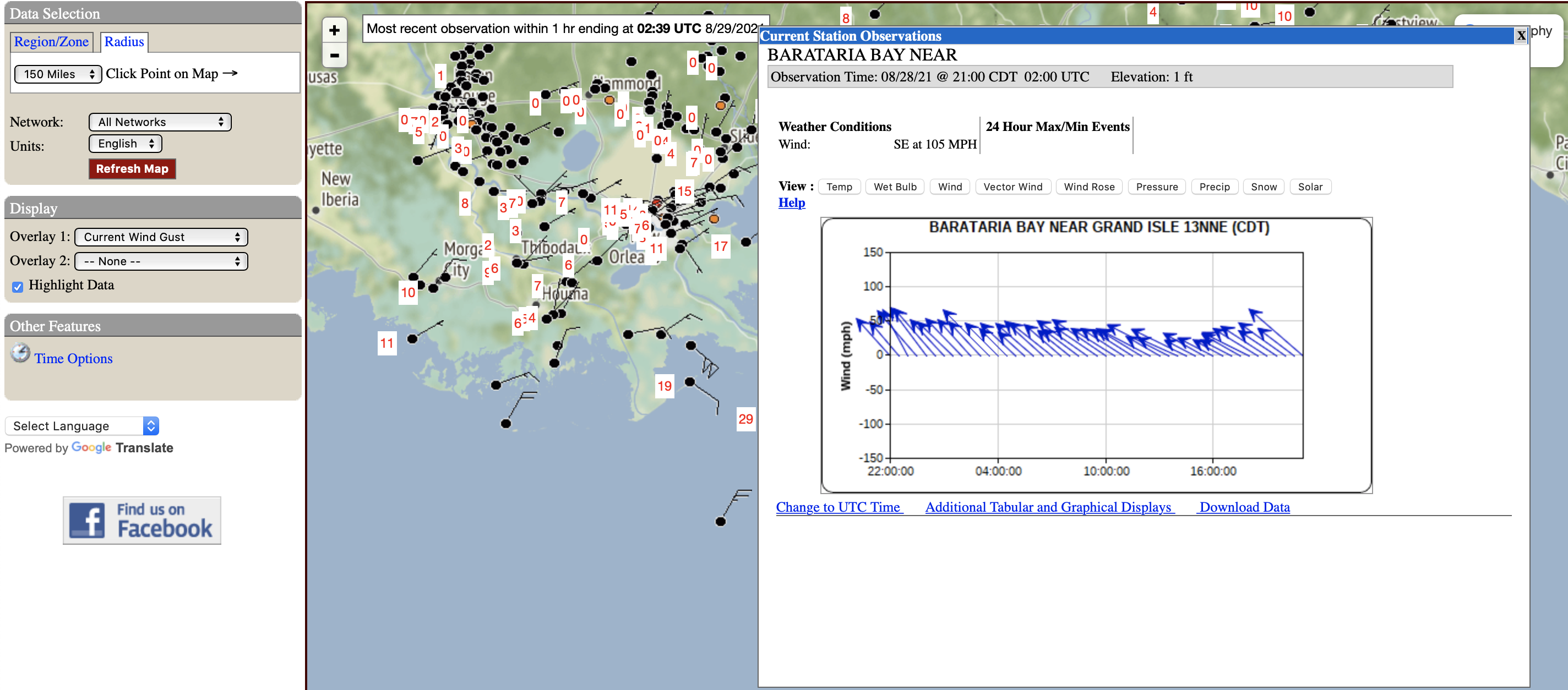Image resolution: width=1568 pixels, height=690 pixels.
Task: Open Overlay 1 Current Wind Gust dropdown
Action: coord(161,237)
